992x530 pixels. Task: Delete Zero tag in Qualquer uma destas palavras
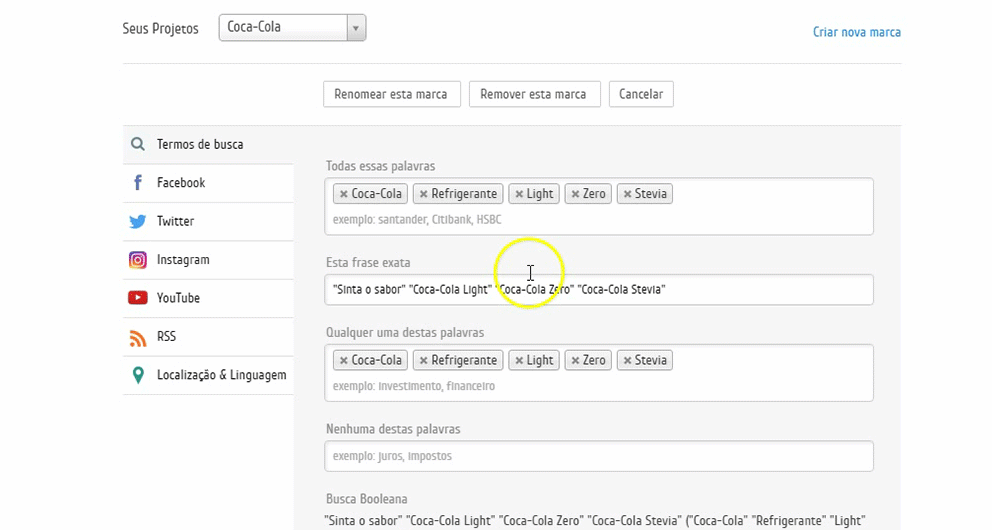pyautogui.click(x=575, y=360)
